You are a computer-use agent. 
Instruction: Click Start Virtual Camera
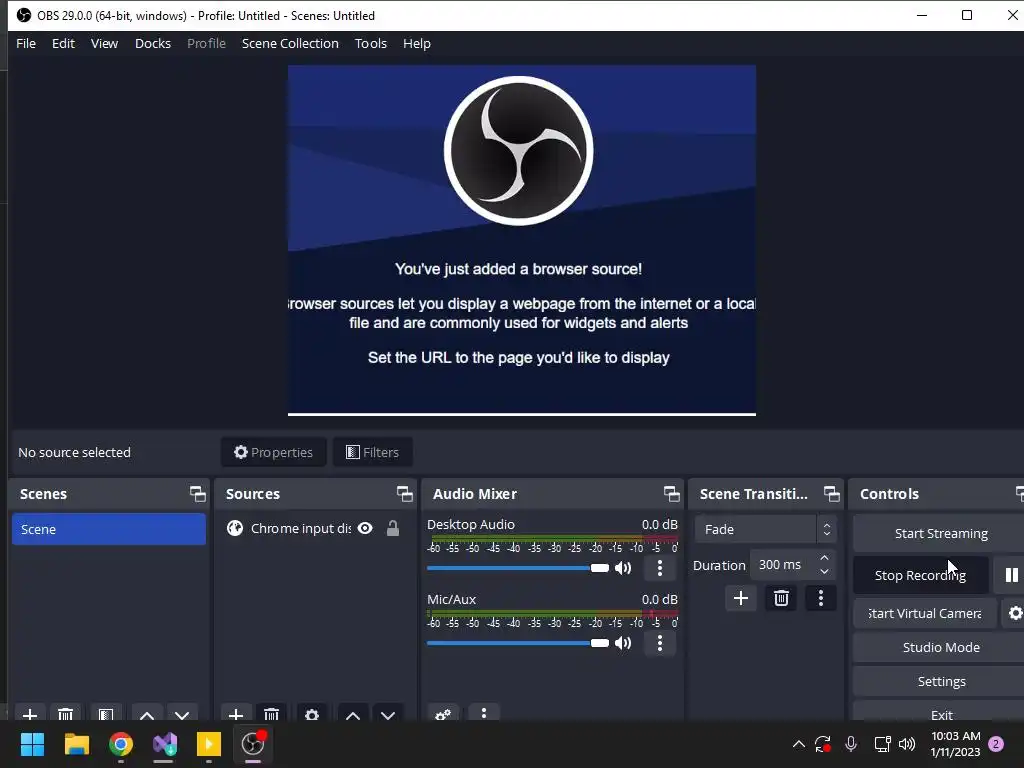[925, 614]
